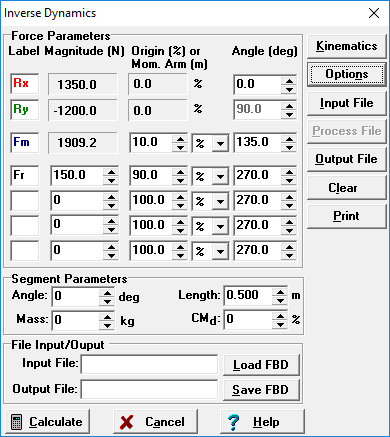390x437 pixels.
Task: Click the Cancel button with red X
Action: click(x=155, y=422)
